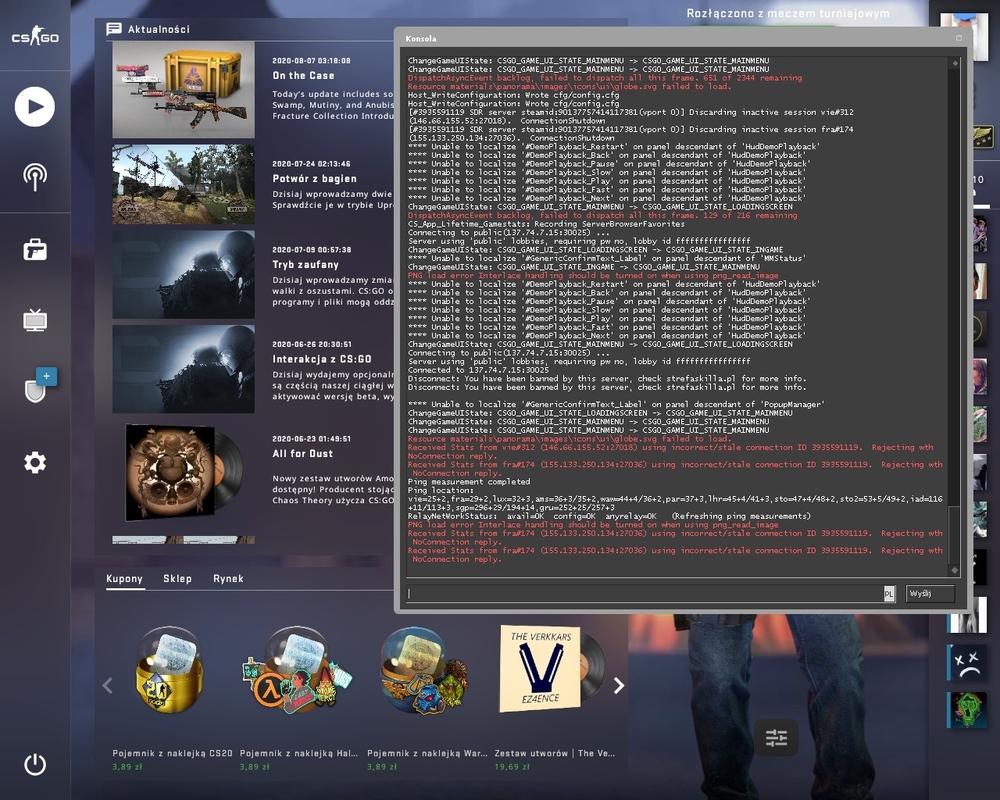The image size is (1000, 800).
Task: Select The Verkkars EZ4ENCE music kit
Action: tap(552, 669)
